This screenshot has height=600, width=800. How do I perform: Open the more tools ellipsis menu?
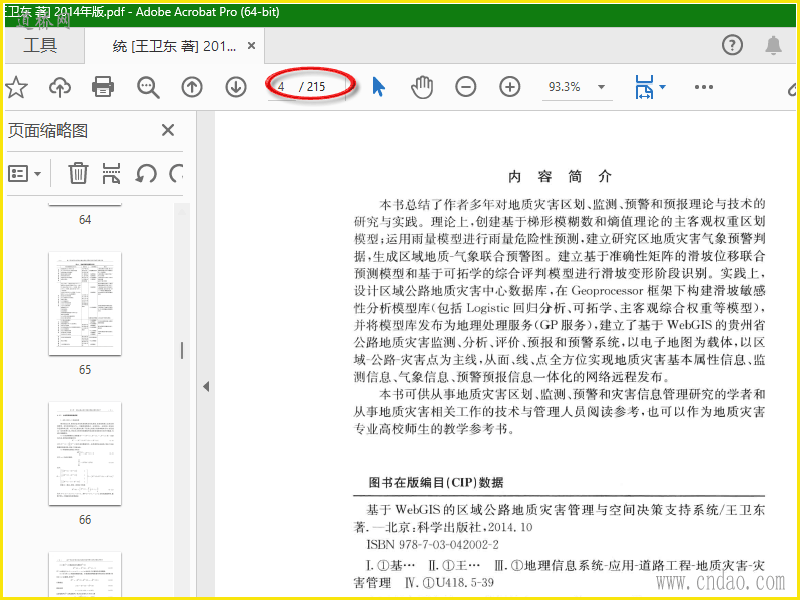pos(704,87)
